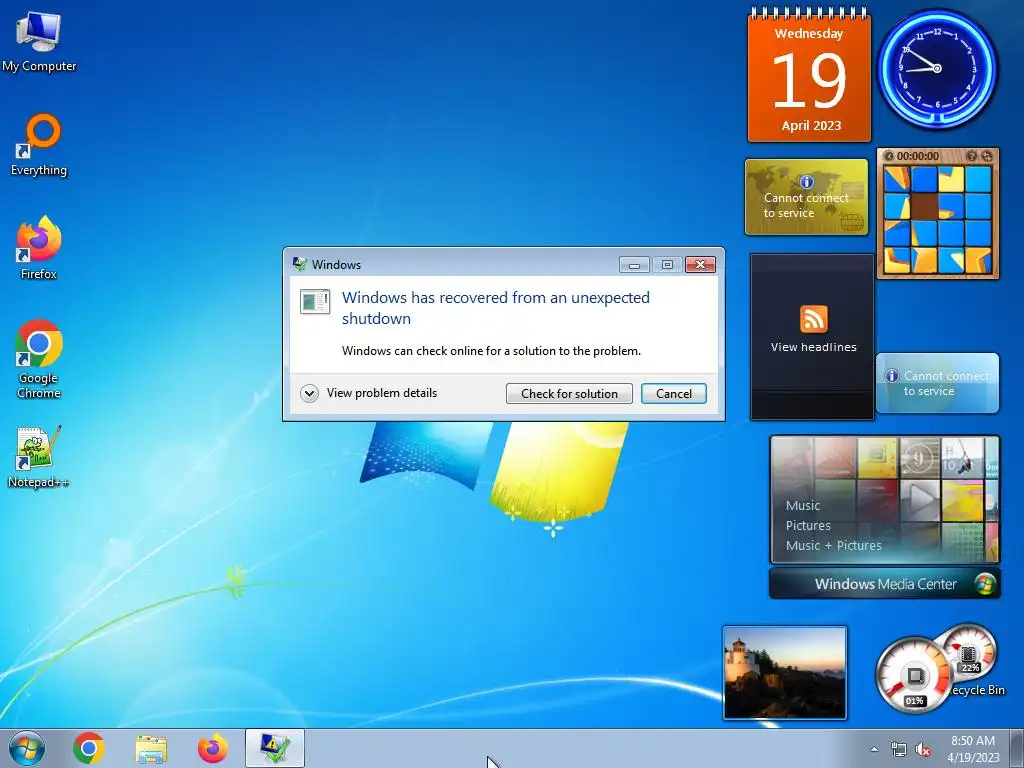Cancel the Windows recovery dialog
Screen dimensions: 1024x768
pyautogui.click(x=673, y=394)
